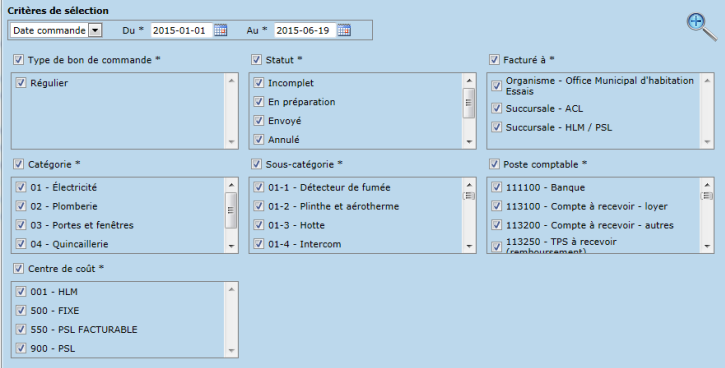Uncheck the En préparation status
This screenshot has height=368, width=725.
[x=258, y=102]
